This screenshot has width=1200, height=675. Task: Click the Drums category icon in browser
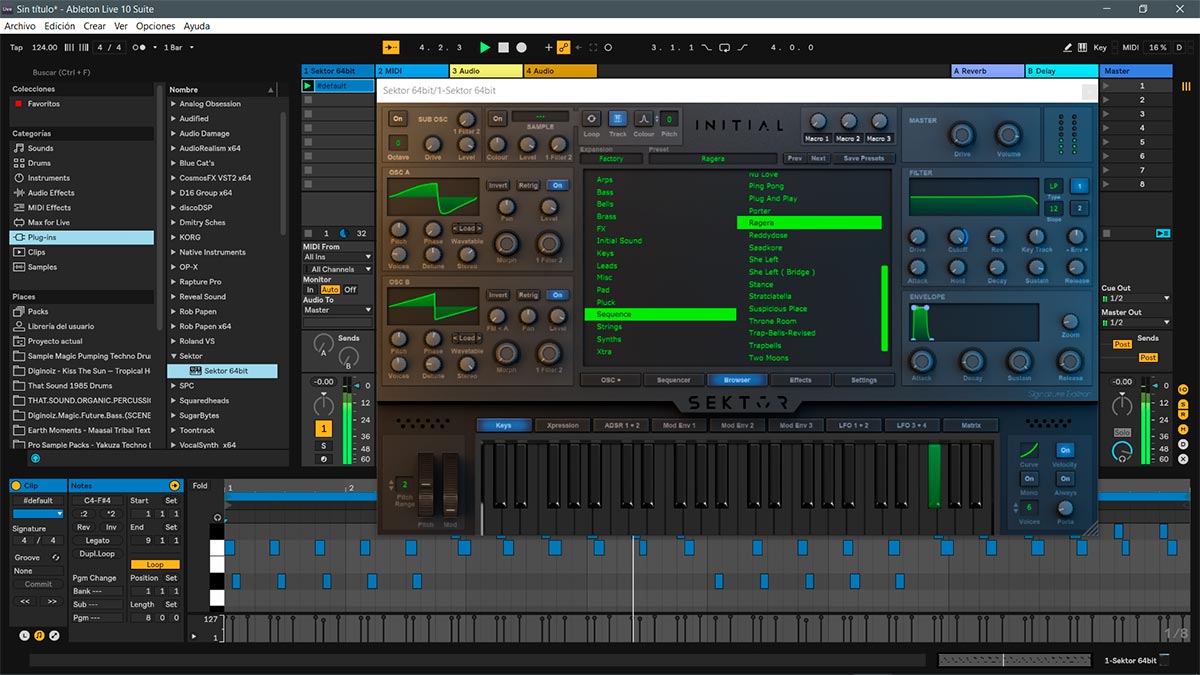19,163
